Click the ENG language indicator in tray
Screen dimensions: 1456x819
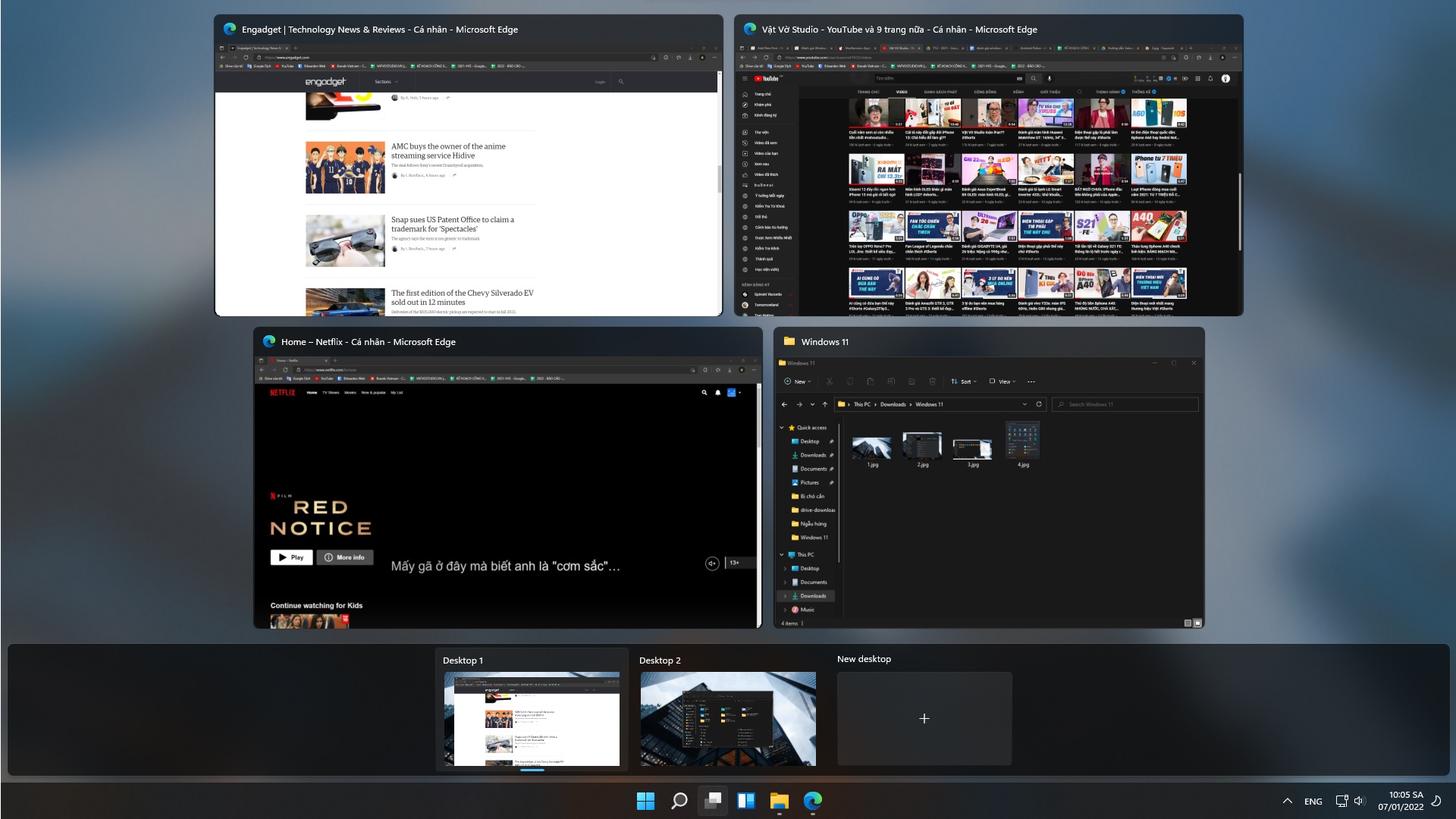pyautogui.click(x=1313, y=802)
